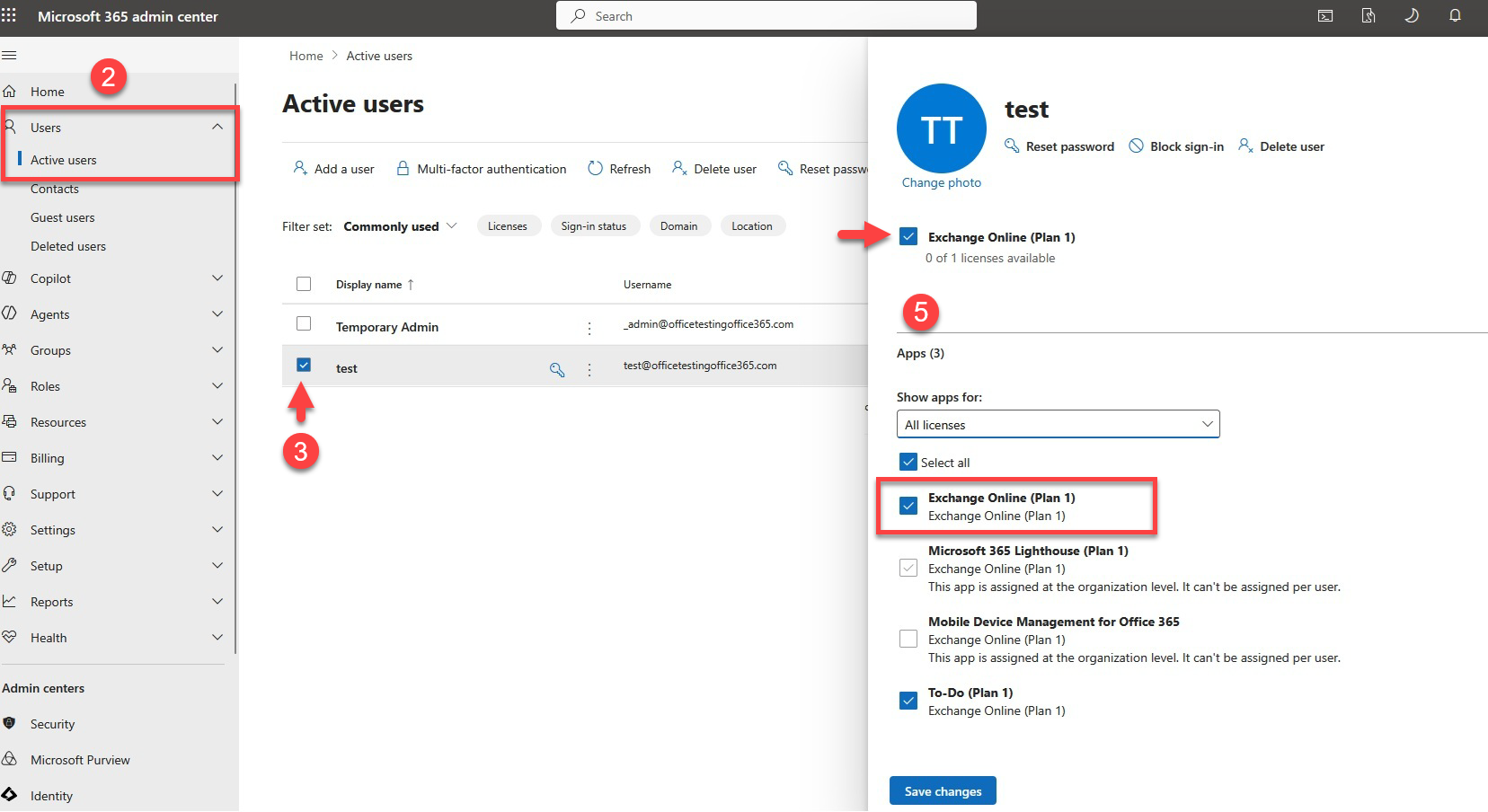Open Cloud Shell icon in header
This screenshot has width=1488, height=812.
pyautogui.click(x=1325, y=15)
